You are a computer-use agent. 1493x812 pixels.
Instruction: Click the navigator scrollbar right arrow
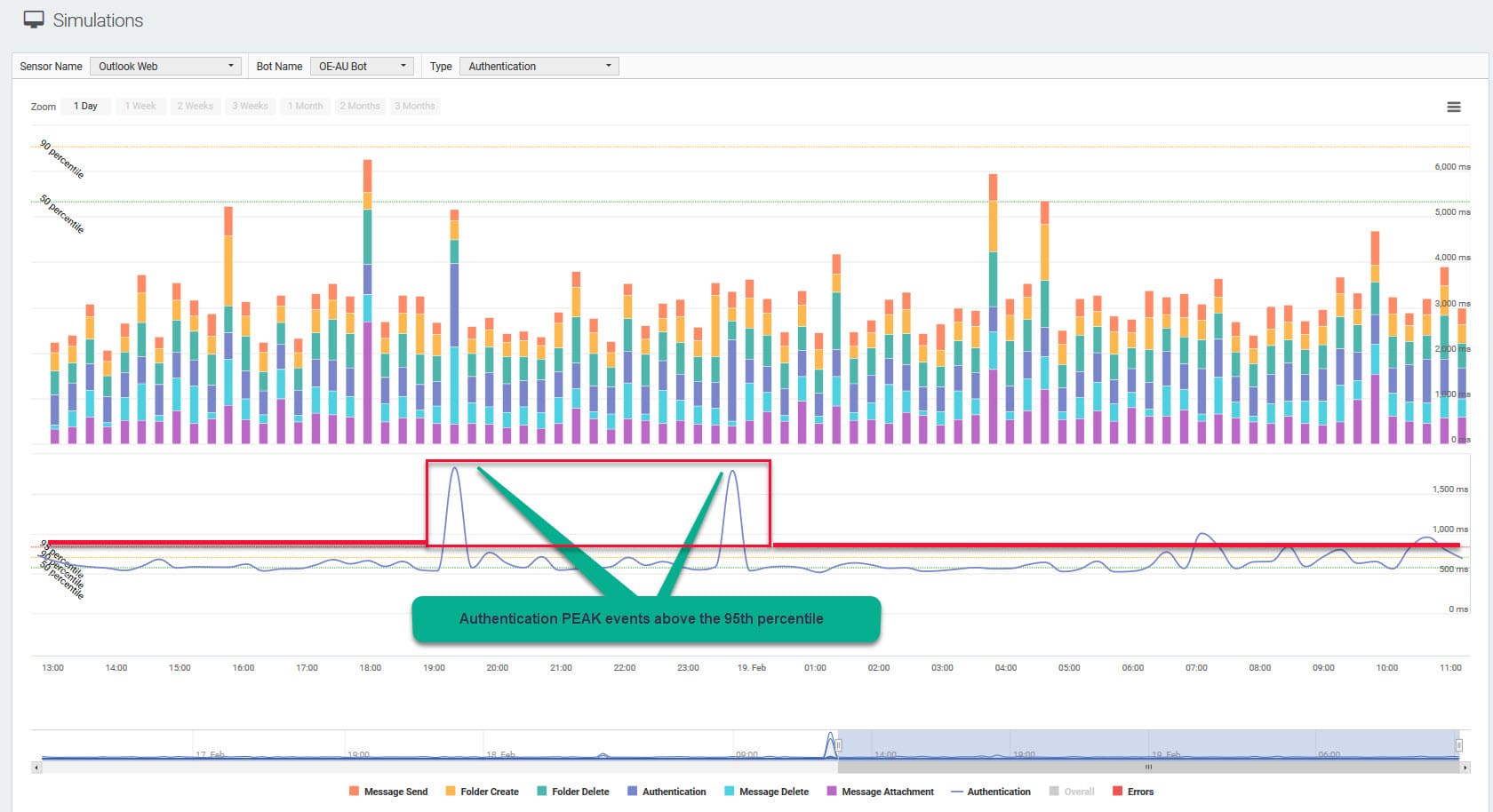pyautogui.click(x=1465, y=767)
